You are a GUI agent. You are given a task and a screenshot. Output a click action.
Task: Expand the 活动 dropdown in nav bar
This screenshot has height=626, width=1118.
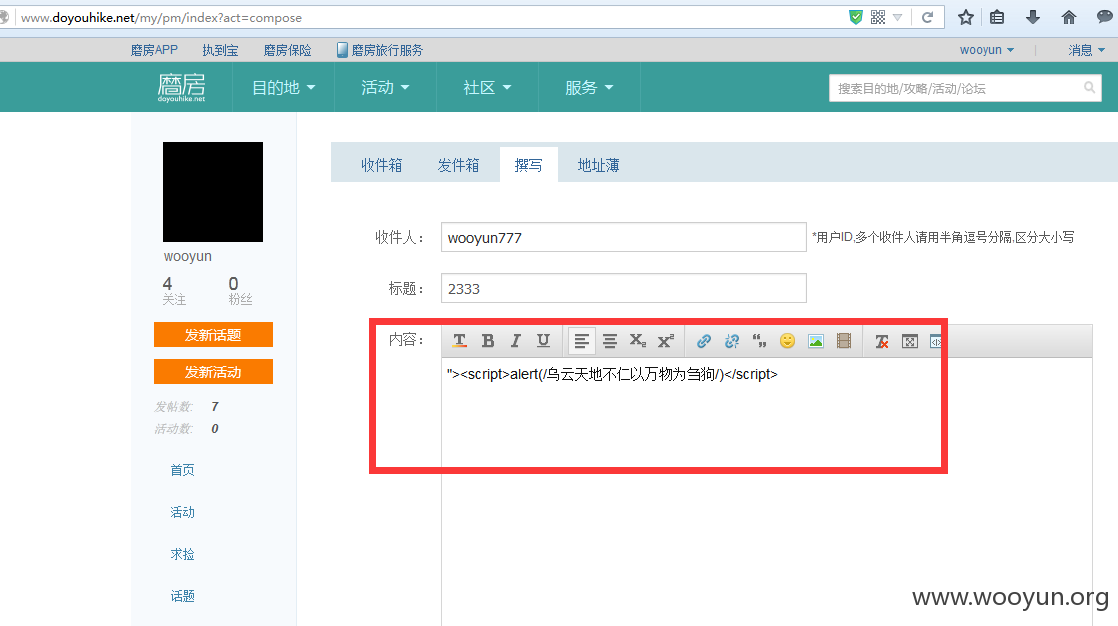[x=385, y=88]
